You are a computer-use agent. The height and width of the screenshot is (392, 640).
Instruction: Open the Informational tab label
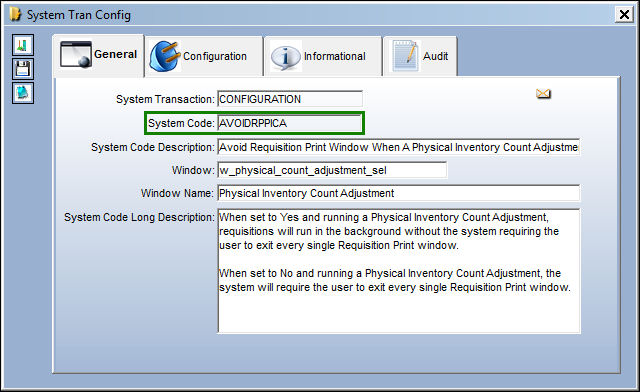335,56
